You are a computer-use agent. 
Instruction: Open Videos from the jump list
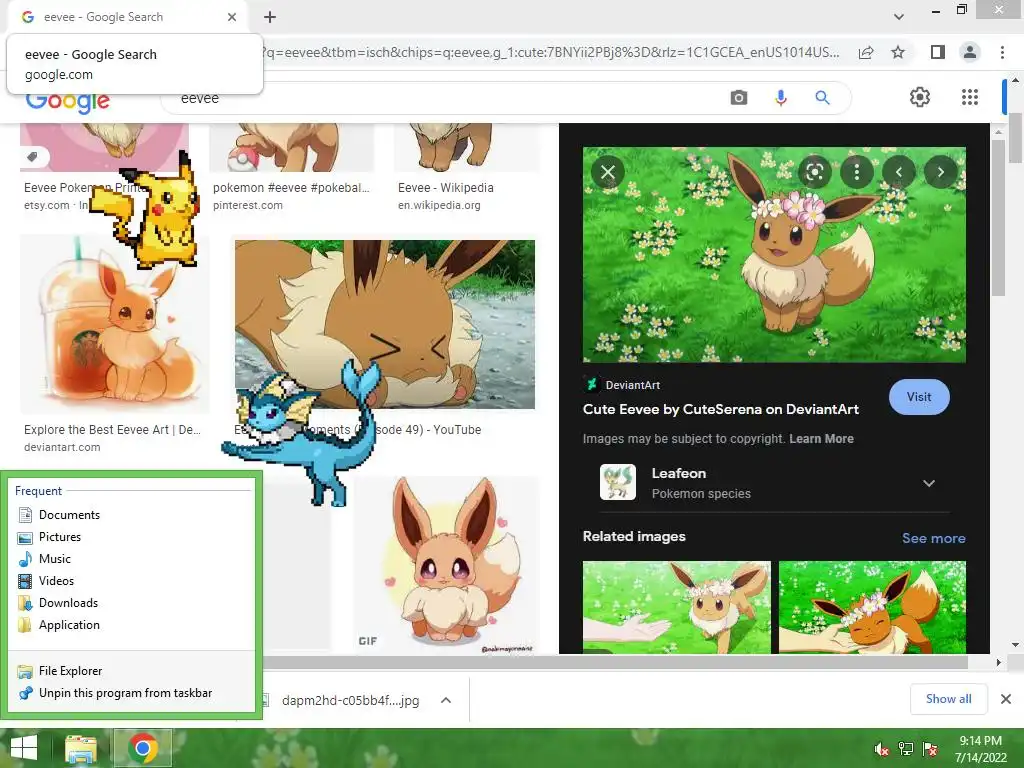tap(56, 581)
